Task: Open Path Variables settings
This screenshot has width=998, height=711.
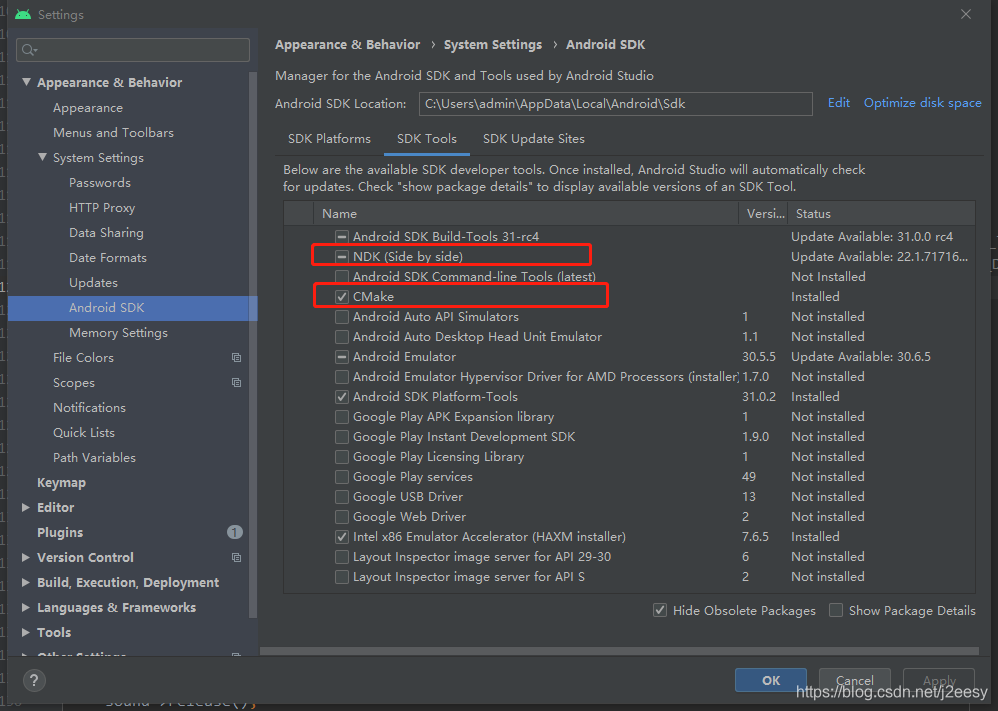Action: (x=94, y=458)
